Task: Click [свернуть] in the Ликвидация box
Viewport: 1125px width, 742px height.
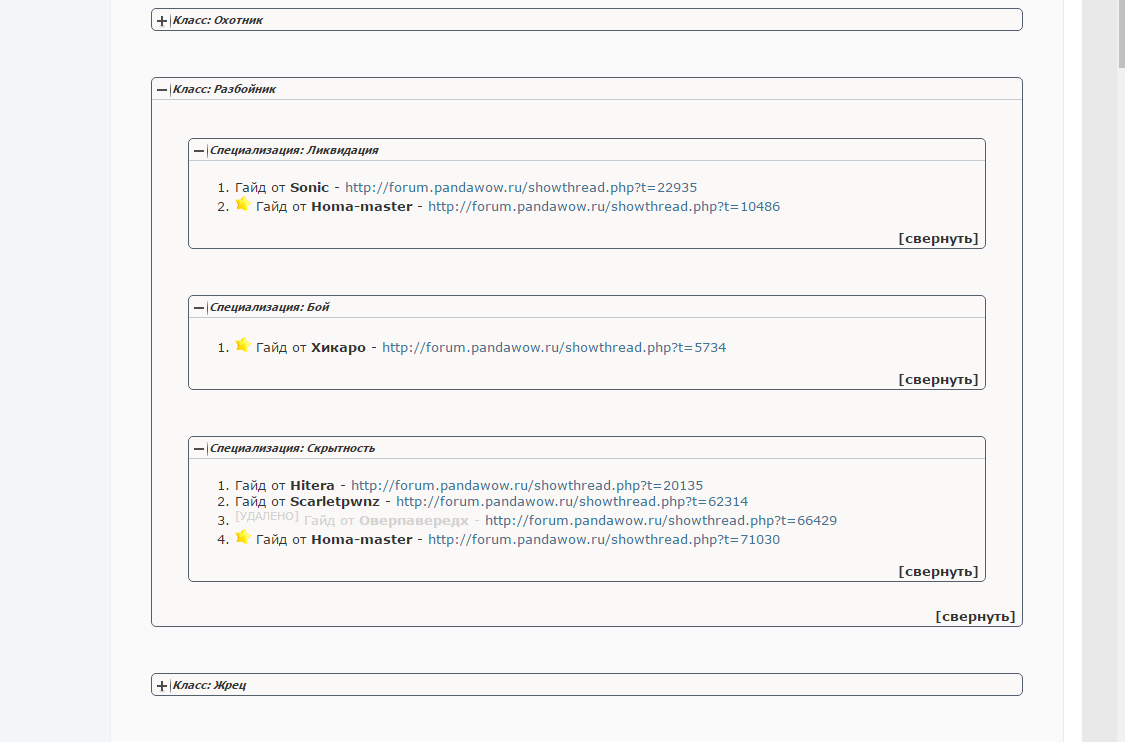Action: click(938, 239)
